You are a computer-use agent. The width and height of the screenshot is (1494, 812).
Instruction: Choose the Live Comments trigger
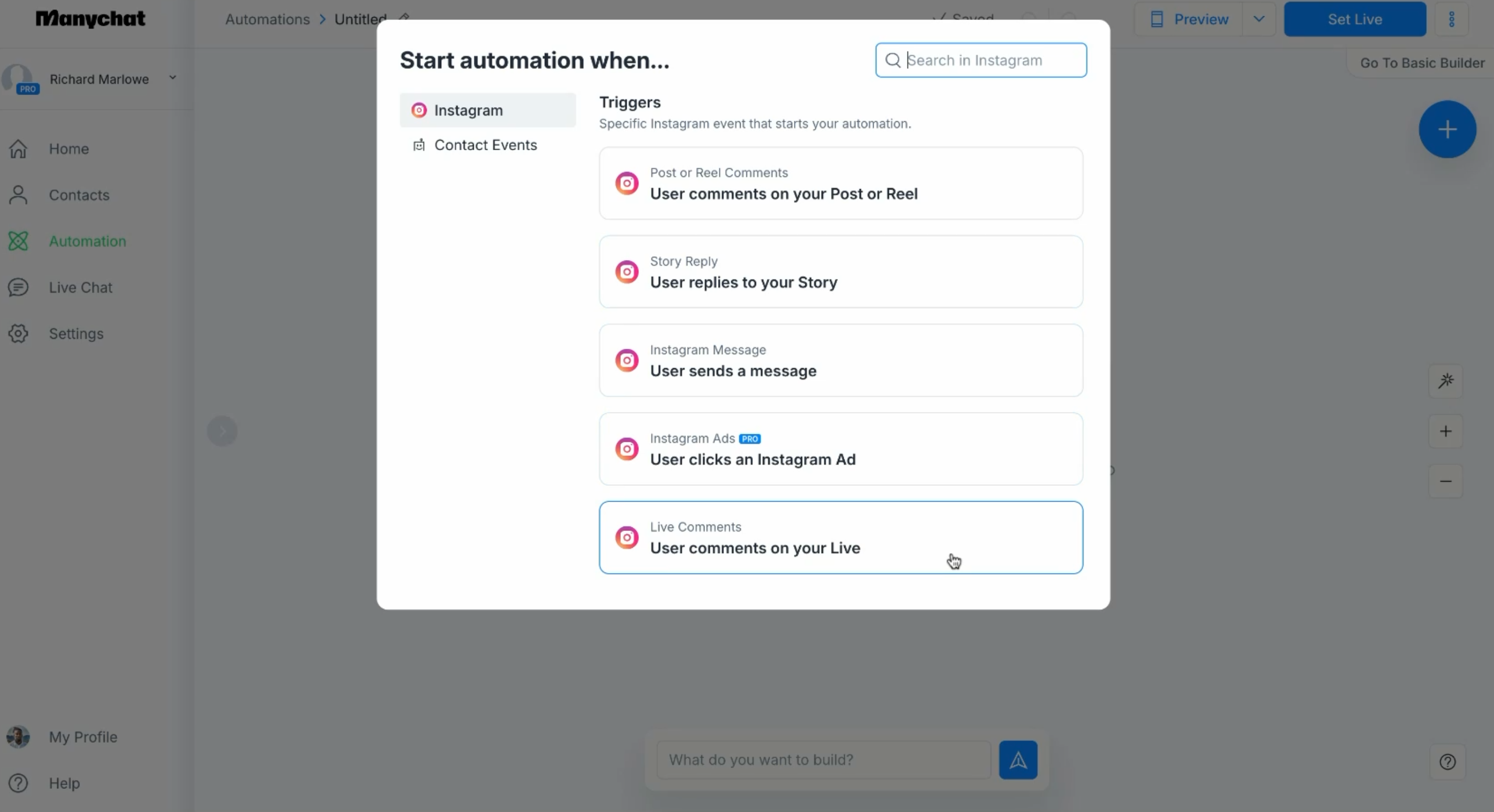tap(841, 538)
